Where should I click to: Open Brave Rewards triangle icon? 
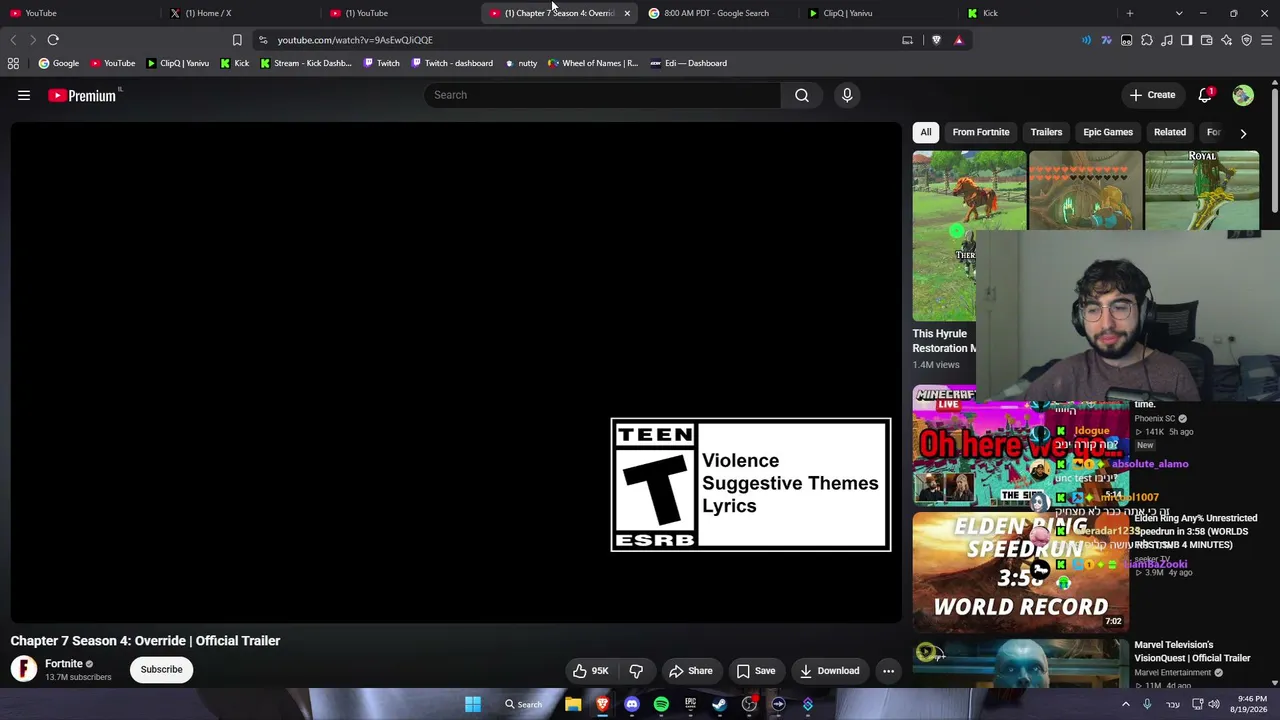pyautogui.click(x=958, y=40)
